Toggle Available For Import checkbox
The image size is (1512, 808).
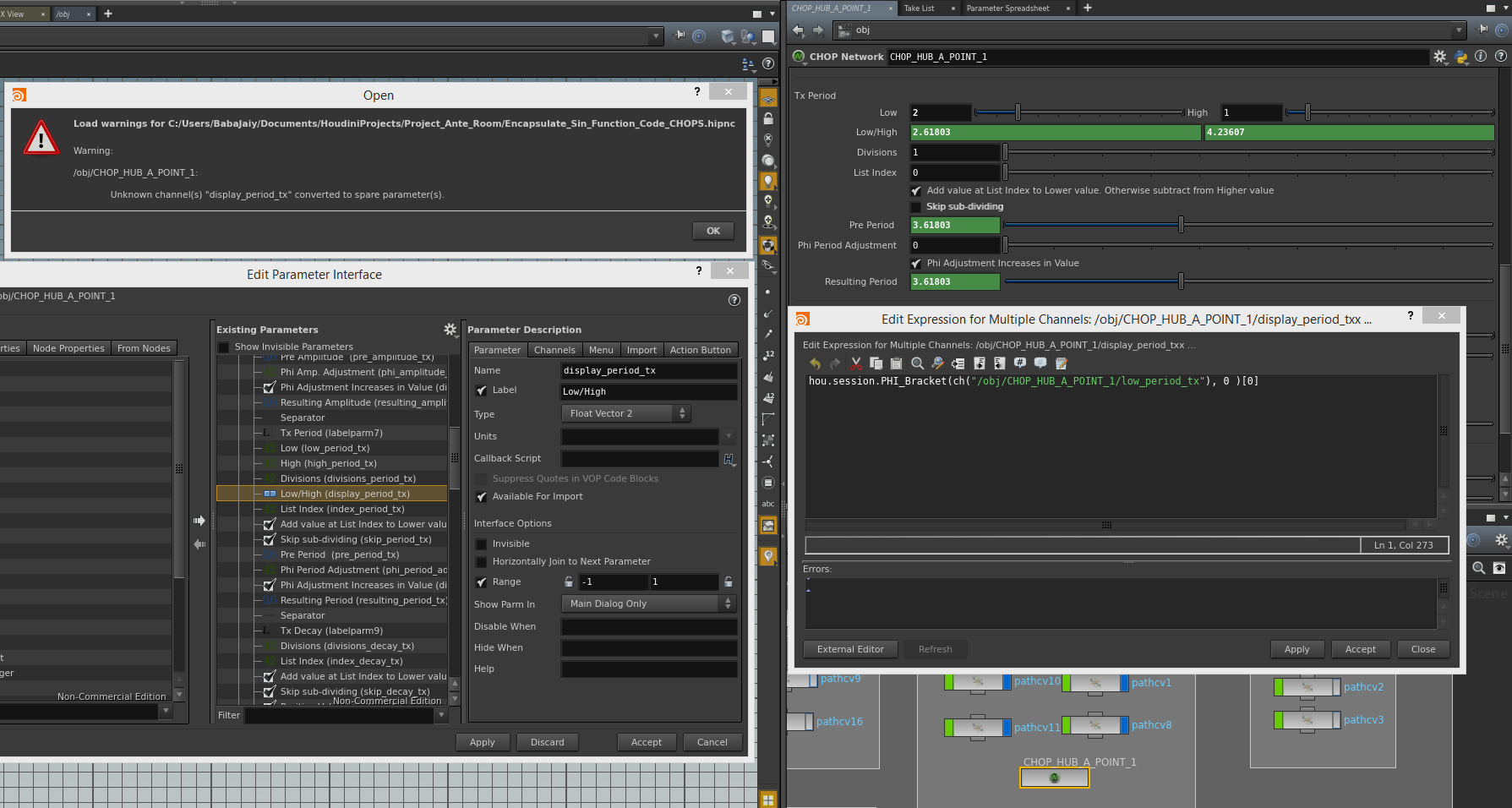click(x=481, y=497)
